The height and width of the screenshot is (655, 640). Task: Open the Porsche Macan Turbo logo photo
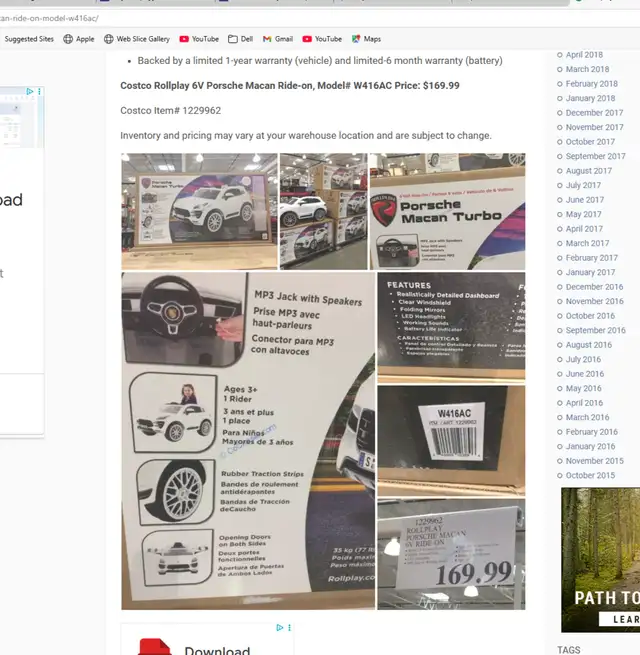(447, 211)
